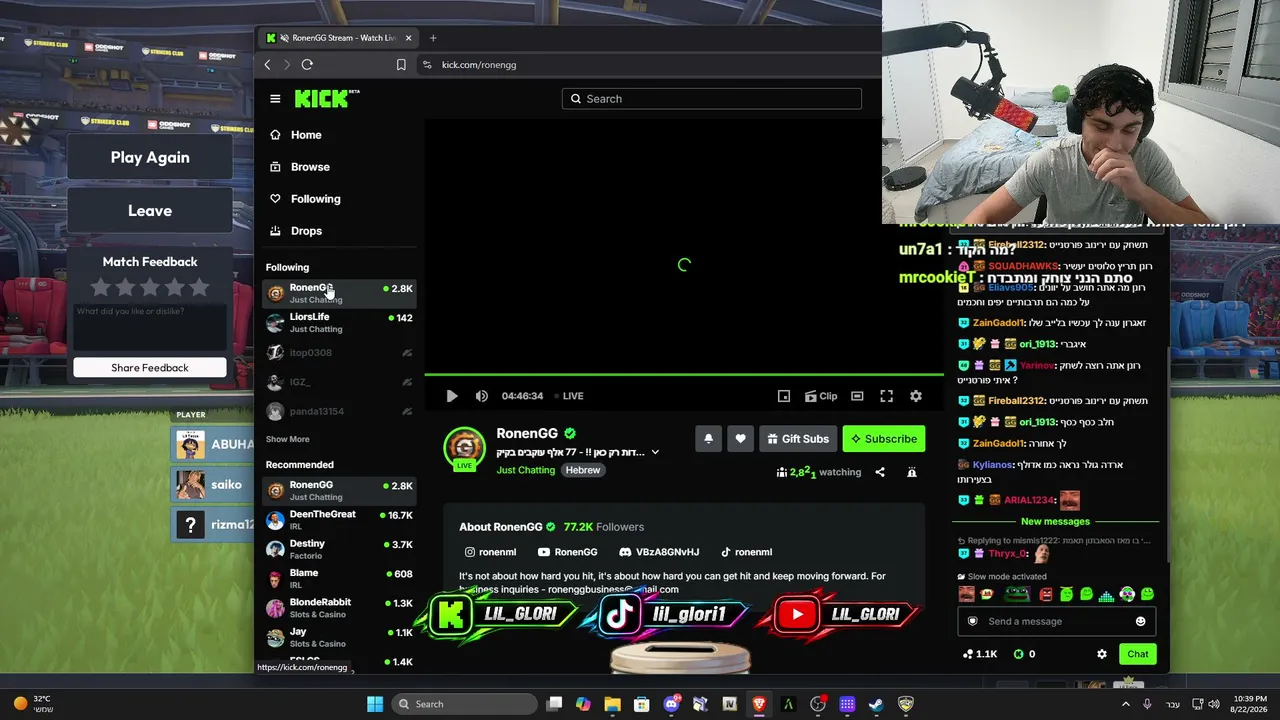Insert the angry red face quick emote

[x=1046, y=594]
